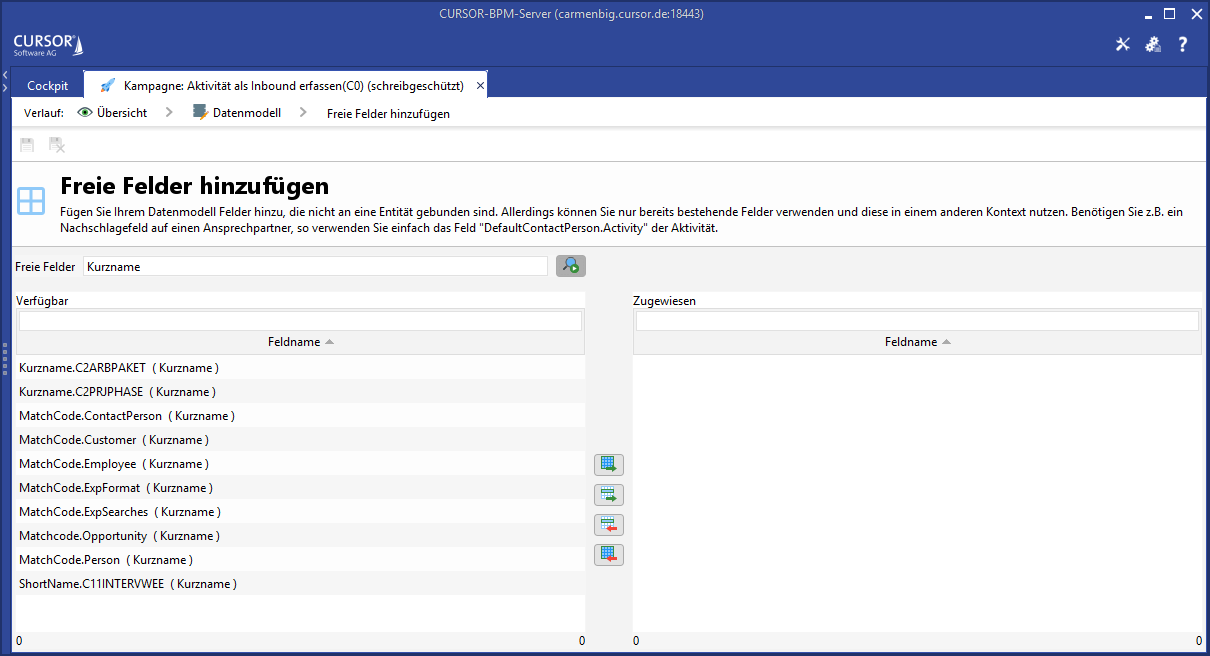Click the remove all fields button
This screenshot has width=1210, height=656.
click(608, 554)
